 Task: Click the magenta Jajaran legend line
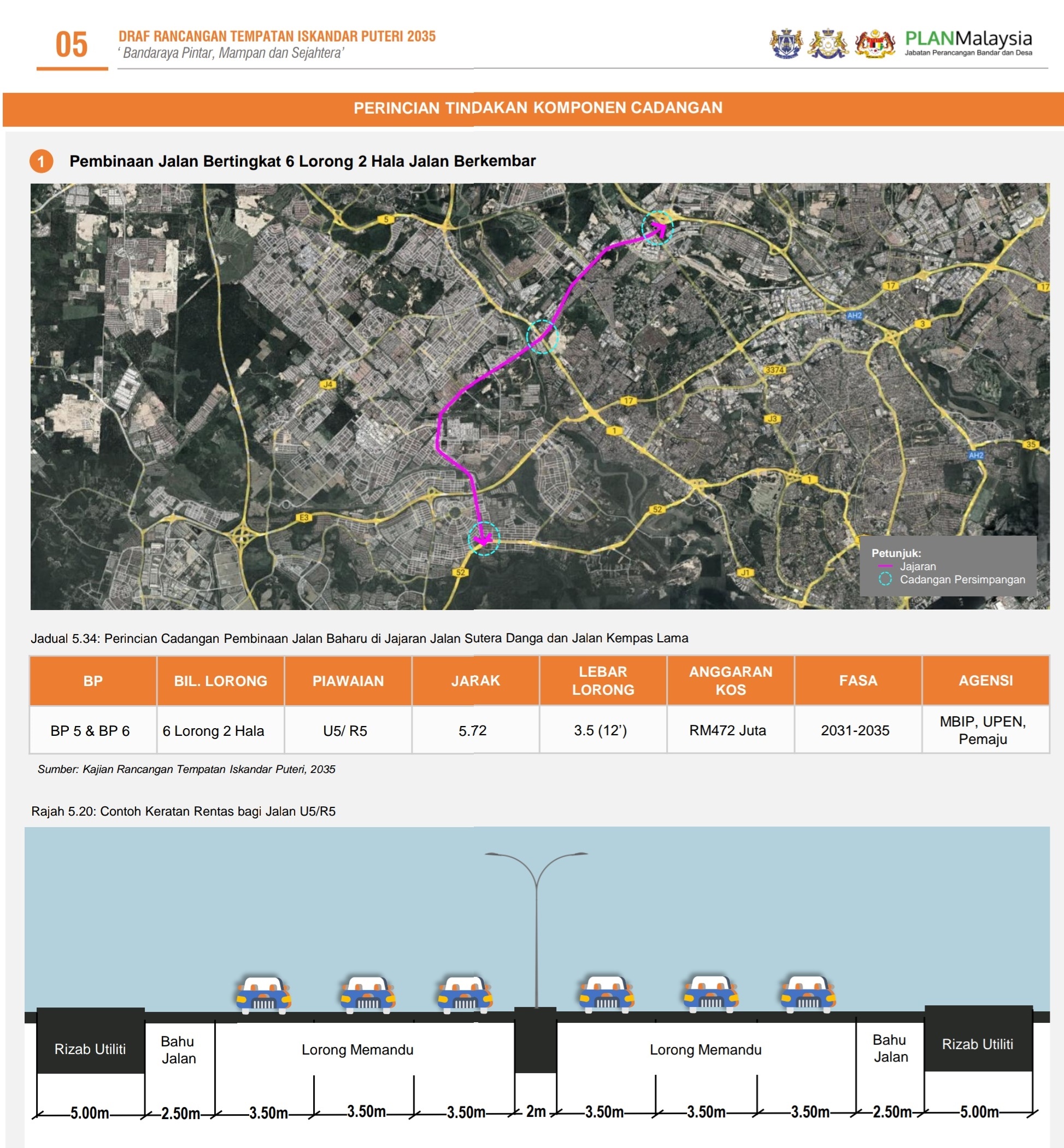click(885, 566)
